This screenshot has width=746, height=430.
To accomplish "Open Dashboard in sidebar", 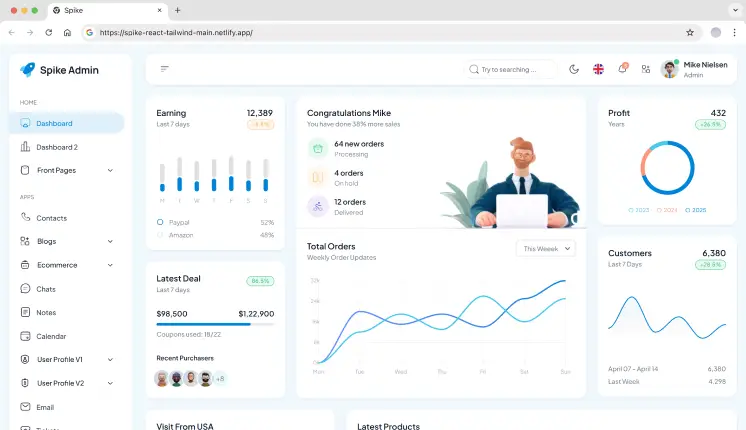I will pyautogui.click(x=67, y=123).
